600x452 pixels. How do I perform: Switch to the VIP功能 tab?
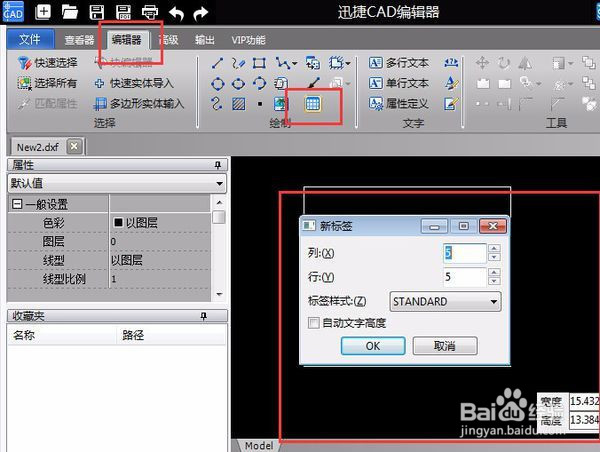248,40
